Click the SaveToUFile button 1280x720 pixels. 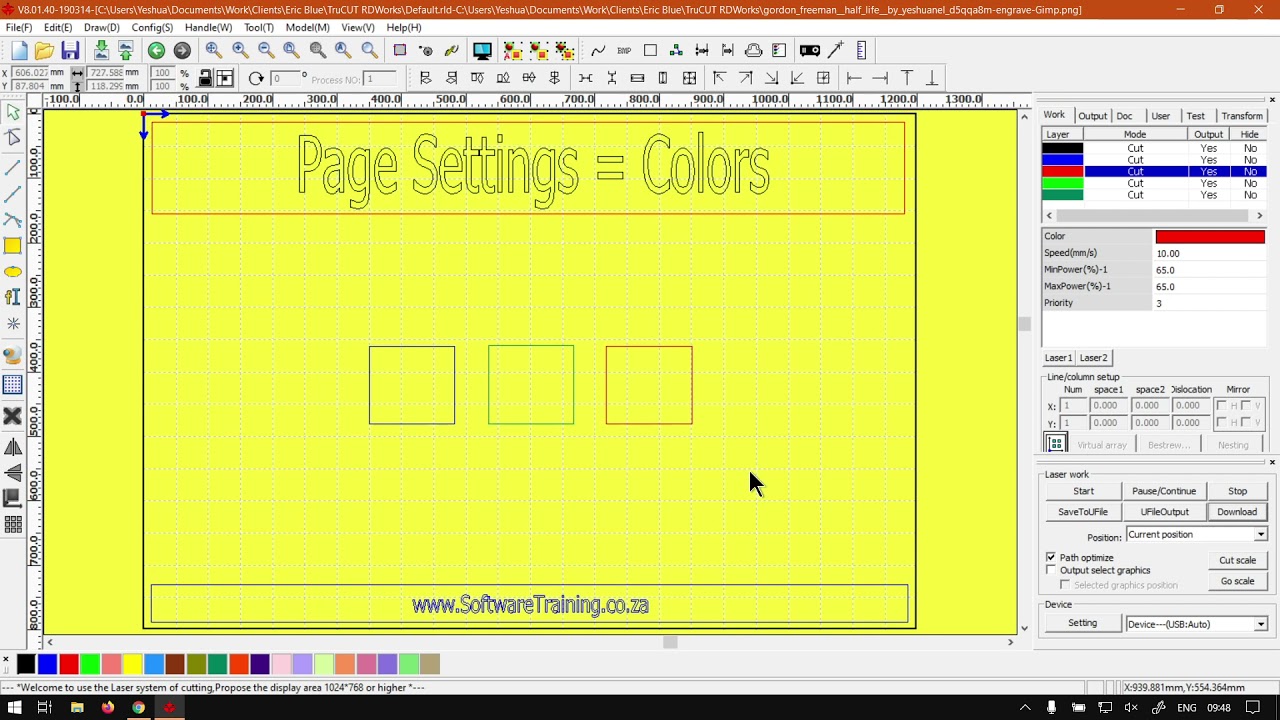pos(1083,512)
